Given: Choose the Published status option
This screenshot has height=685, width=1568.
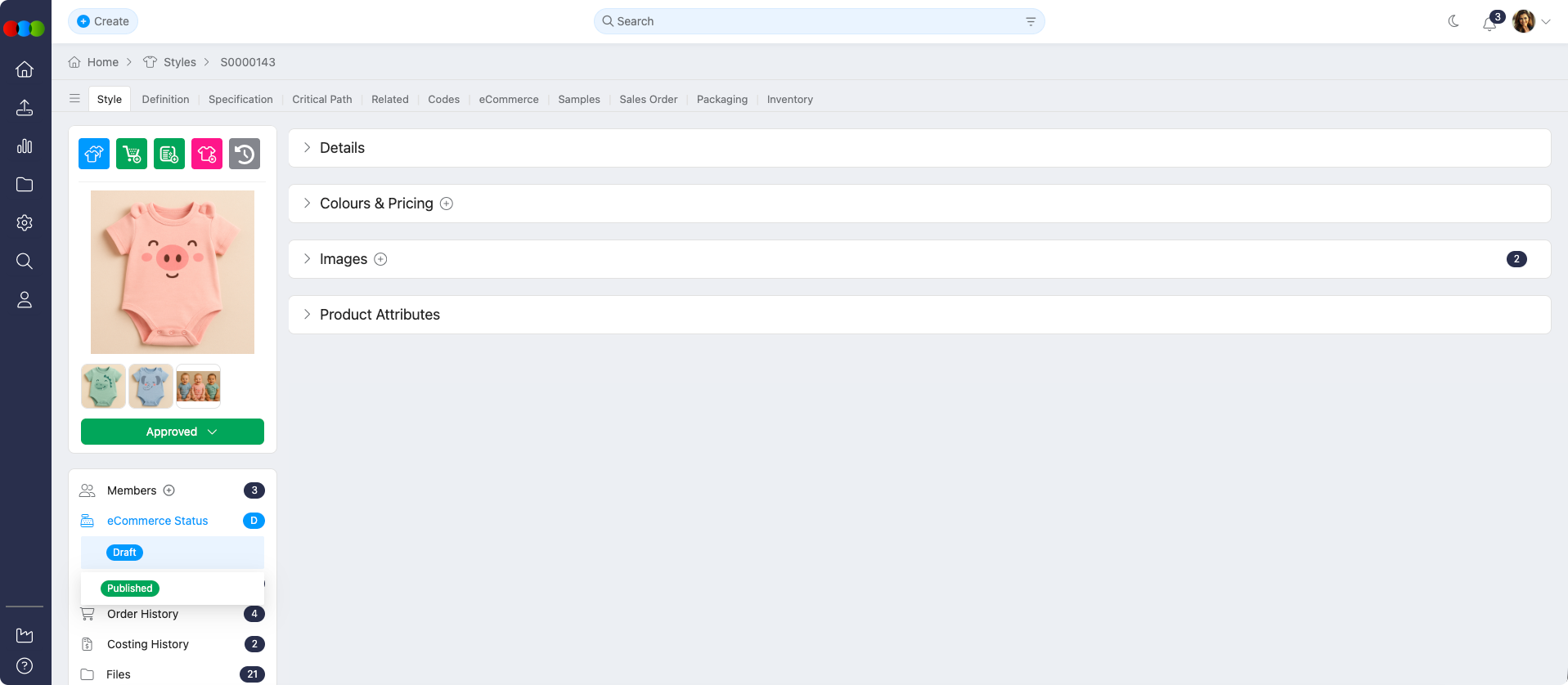Looking at the screenshot, I should tap(130, 589).
